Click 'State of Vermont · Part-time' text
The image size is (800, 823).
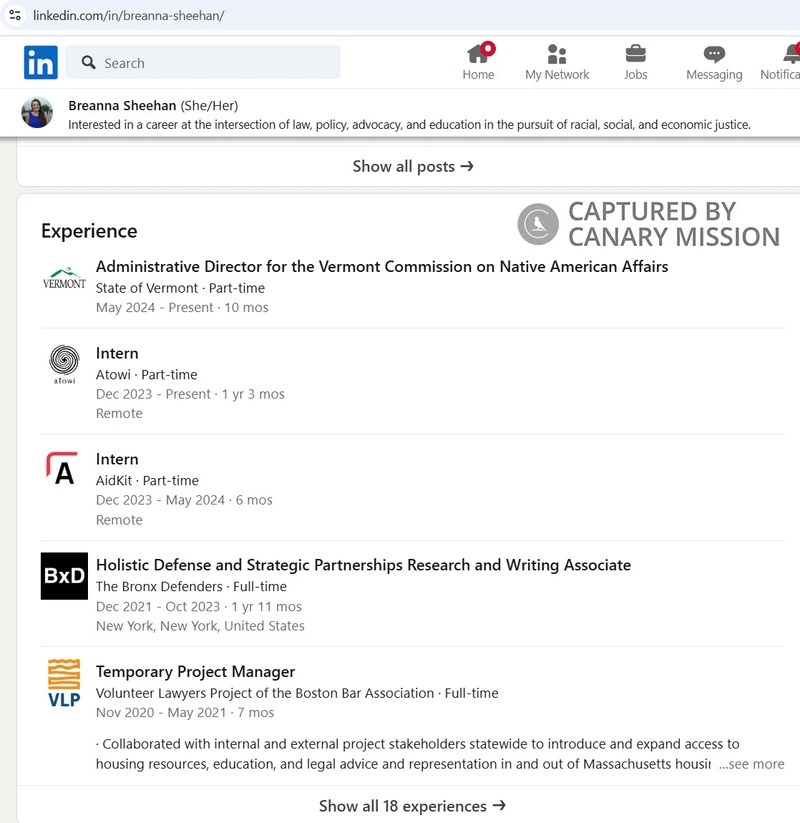180,288
